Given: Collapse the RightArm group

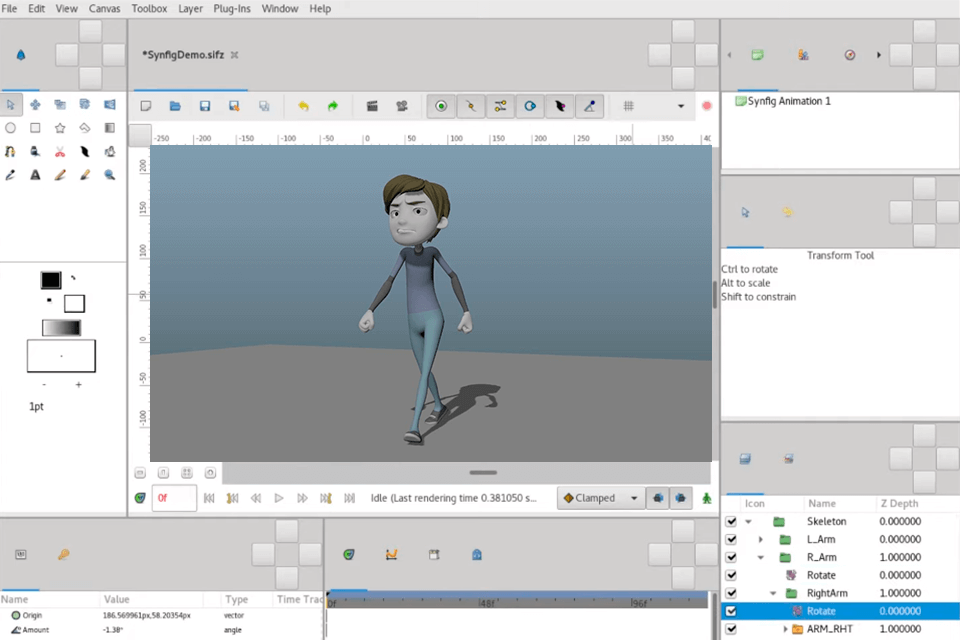Looking at the screenshot, I should 772,593.
